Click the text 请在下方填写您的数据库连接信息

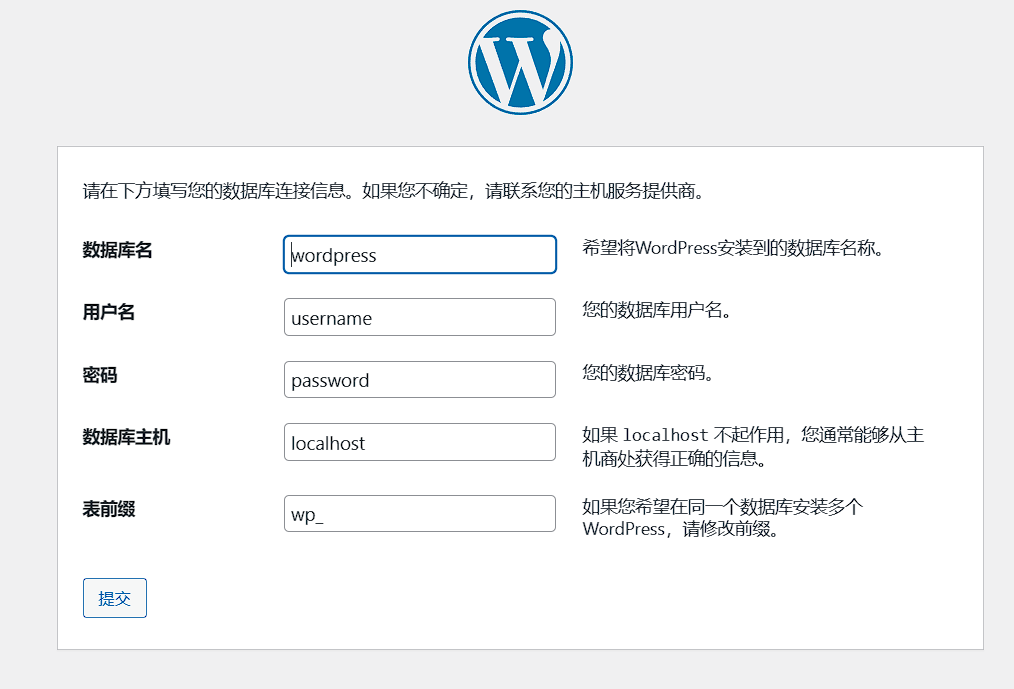click(x=218, y=191)
